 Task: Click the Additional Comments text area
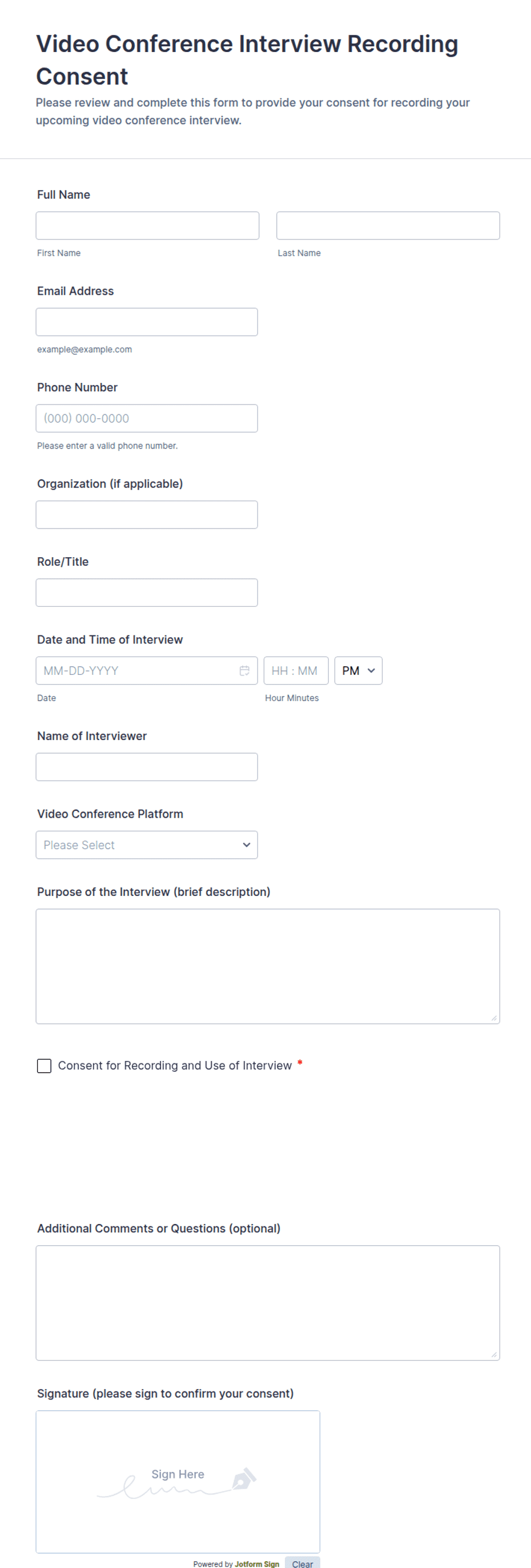pos(268,1303)
